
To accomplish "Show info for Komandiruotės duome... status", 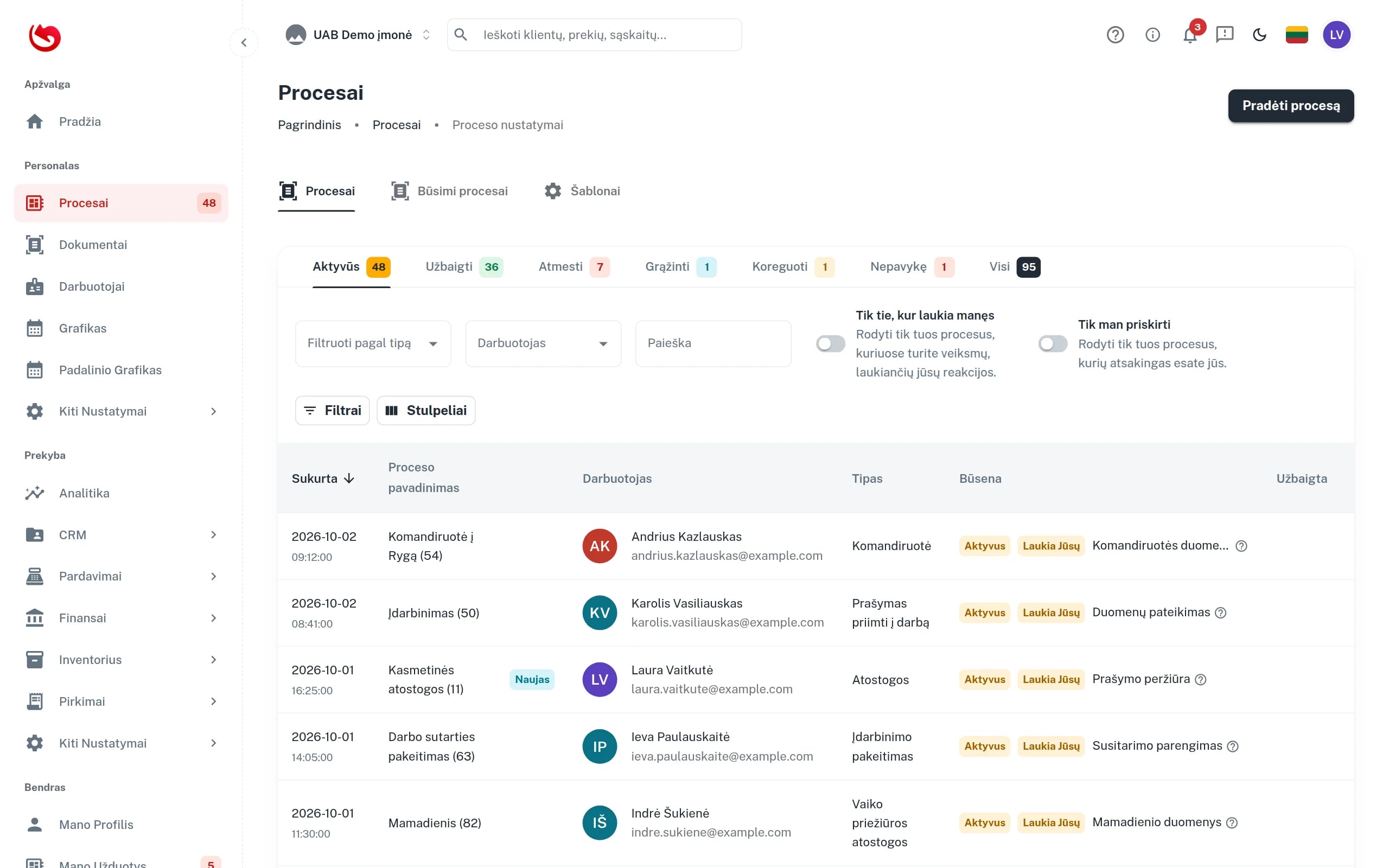I will point(1241,546).
